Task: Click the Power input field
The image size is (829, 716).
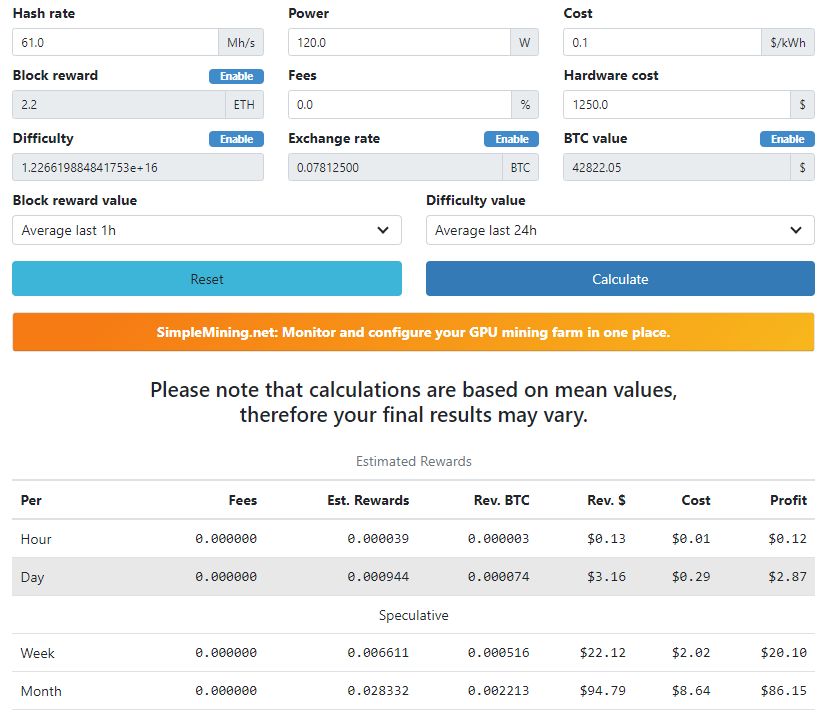Action: 399,43
